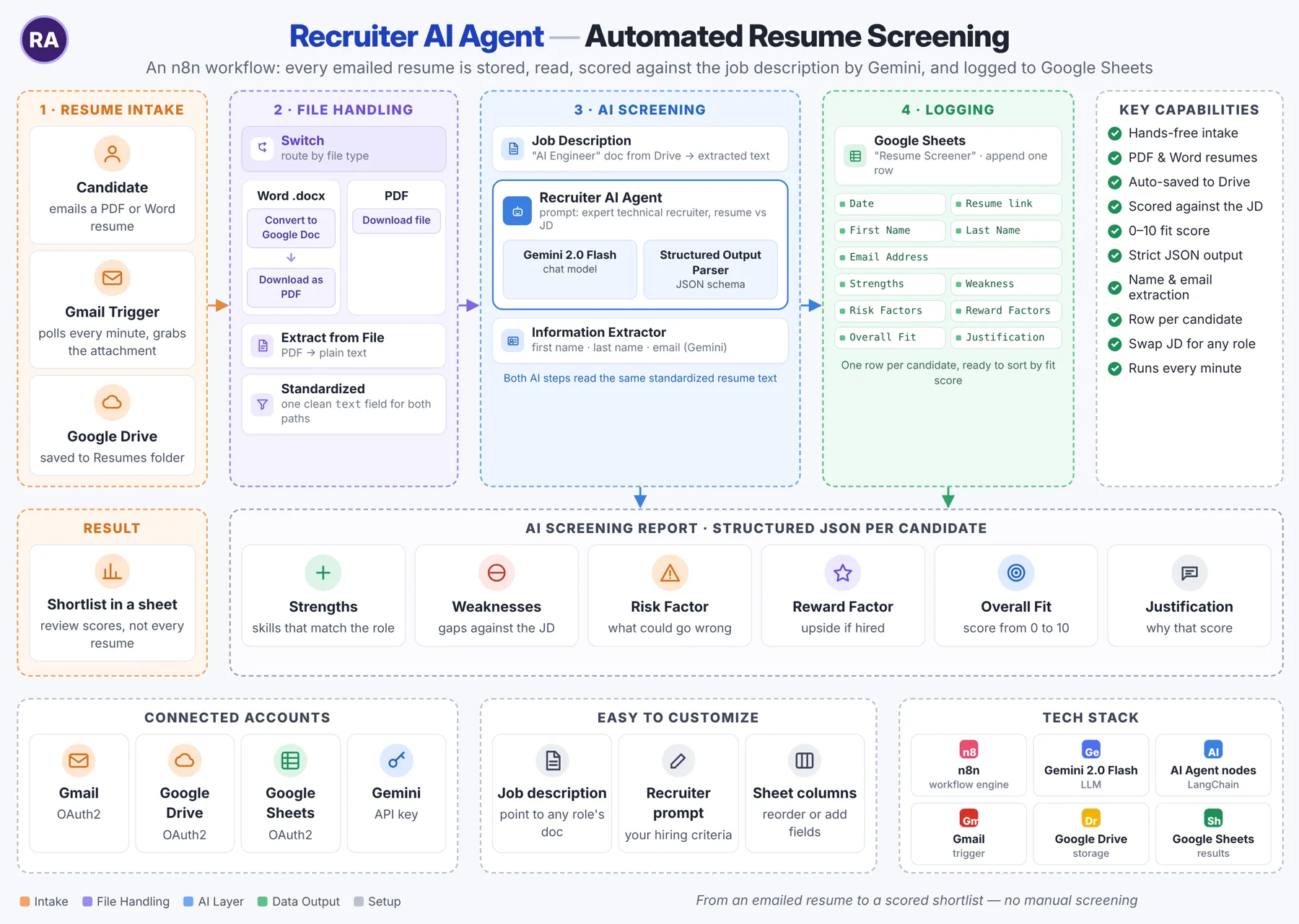
Task: Click the Sheet columns icon
Action: pos(805,760)
